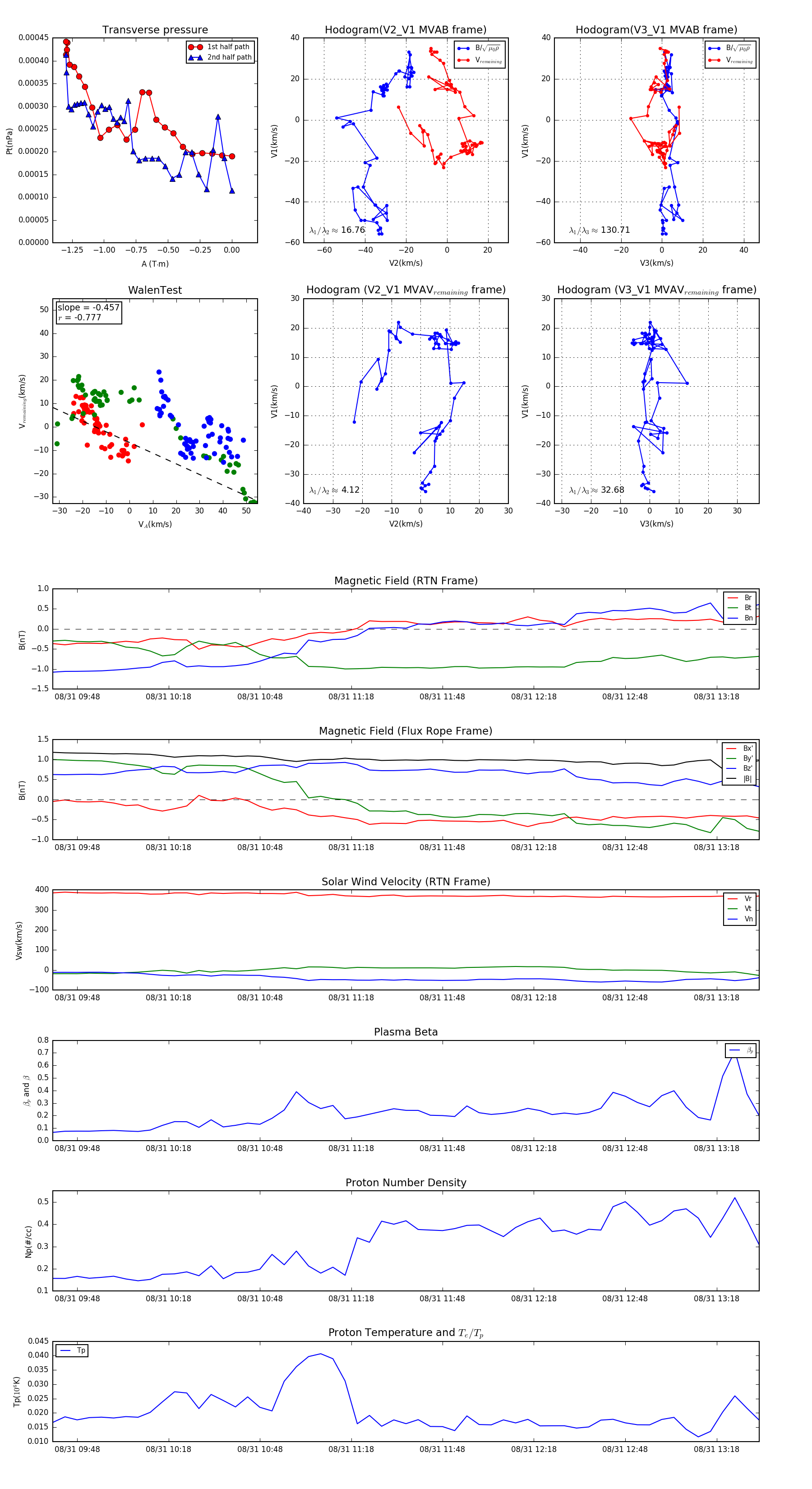
Task: Click 'Proton Temperature and Te/Tp' title
Action: click(406, 1333)
